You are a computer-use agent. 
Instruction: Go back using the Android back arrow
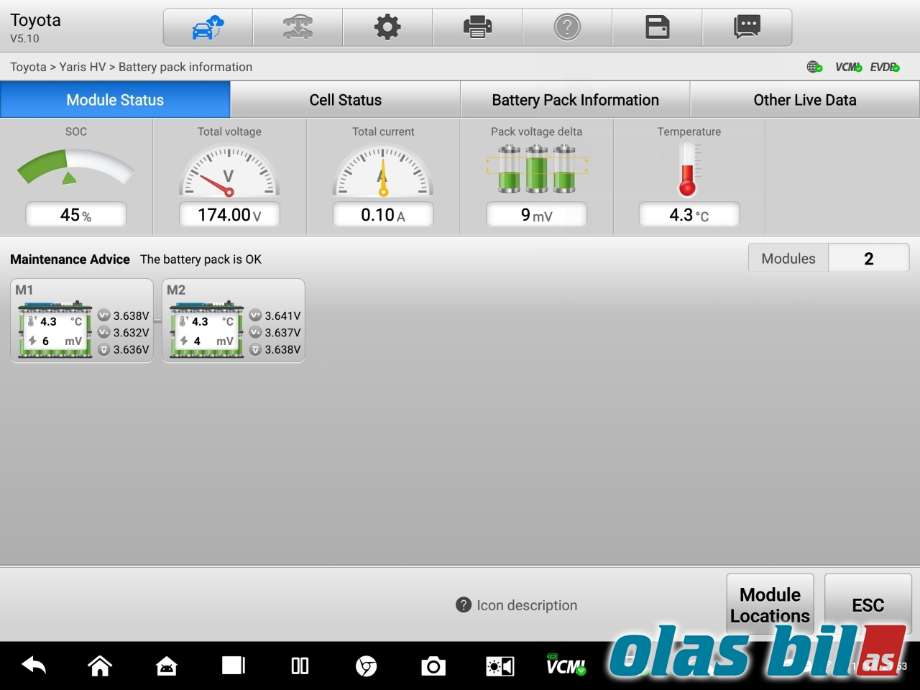click(x=34, y=665)
